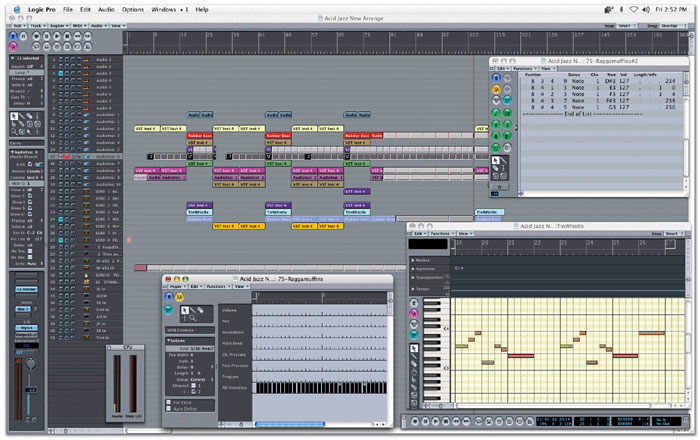Screen dimensions: 700x440
Task: Toggle the green note filter button in Event List
Action: point(496,112)
